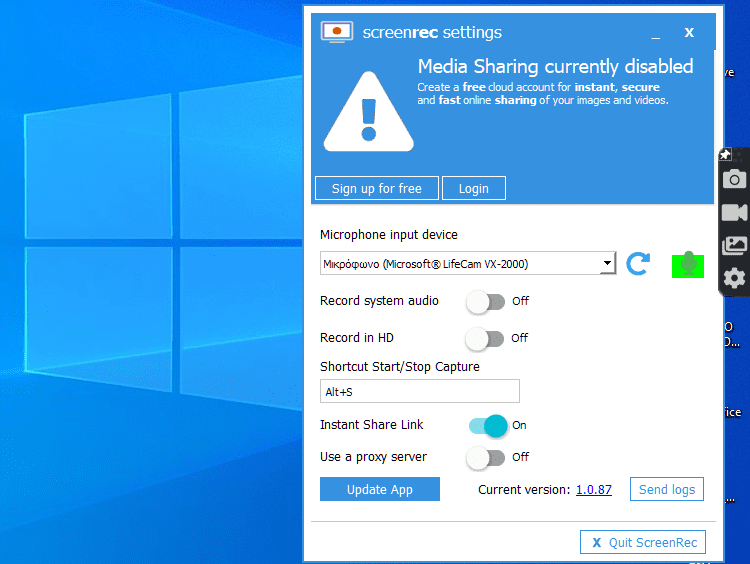
Task: Click the ScreenRec logo icon in title bar
Action: tap(337, 32)
